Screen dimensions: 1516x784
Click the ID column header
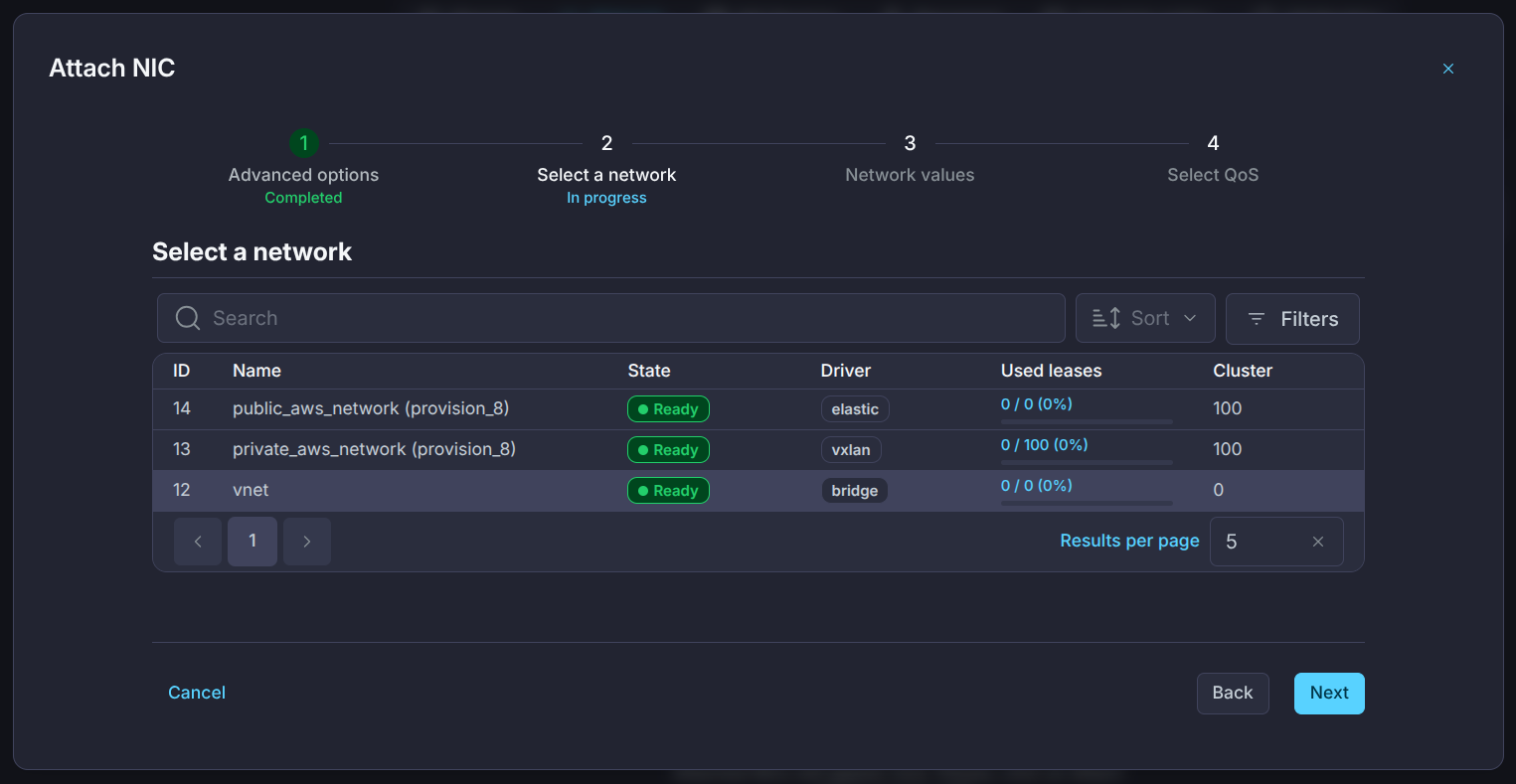click(181, 371)
